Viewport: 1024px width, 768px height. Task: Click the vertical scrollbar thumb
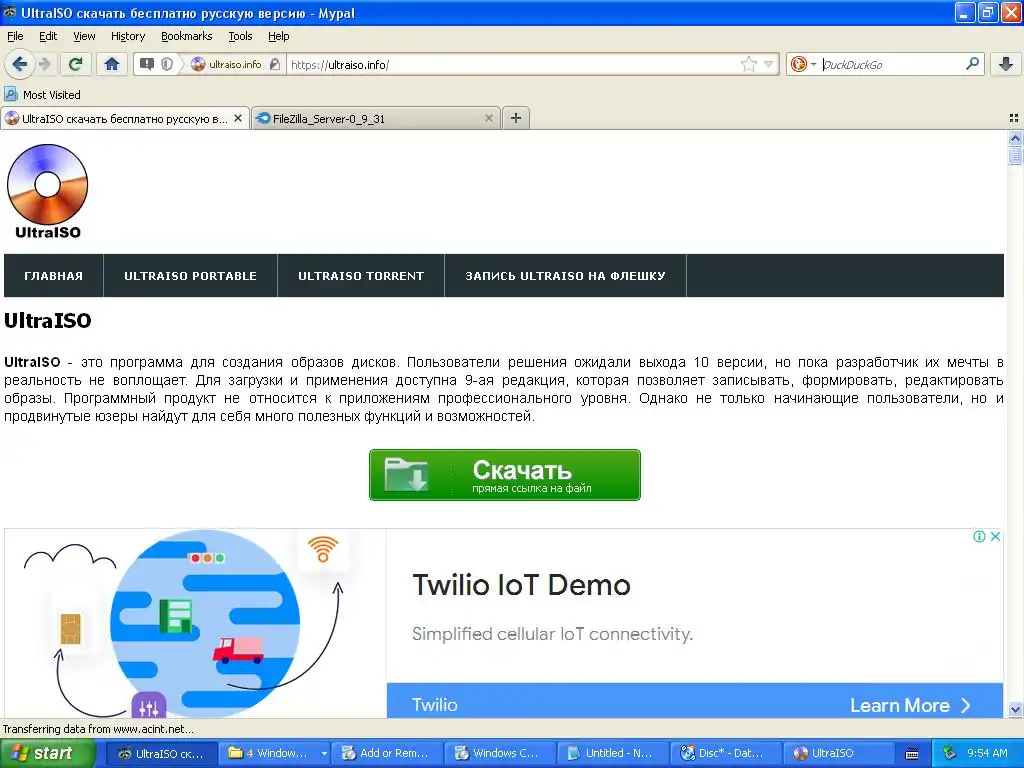1015,155
